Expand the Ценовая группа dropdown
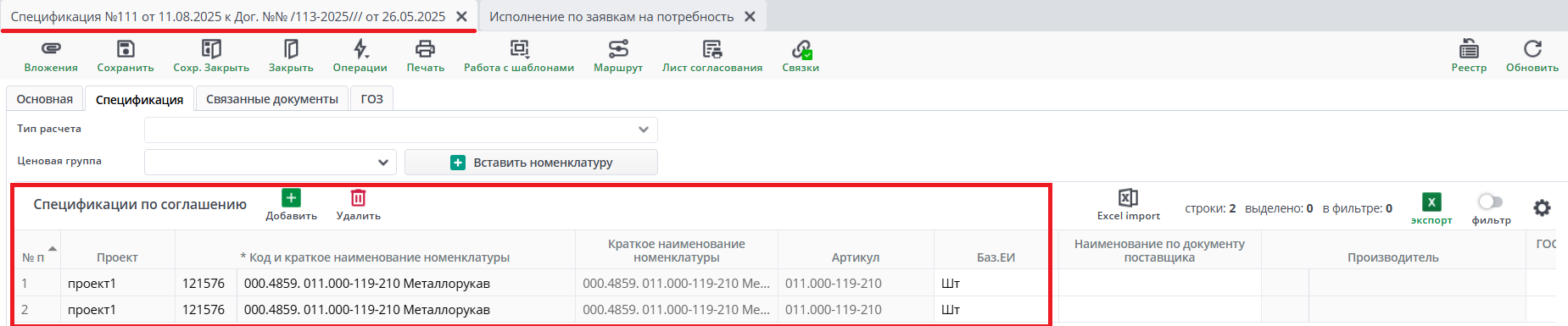Screen dimensions: 1568x326 (x=382, y=162)
